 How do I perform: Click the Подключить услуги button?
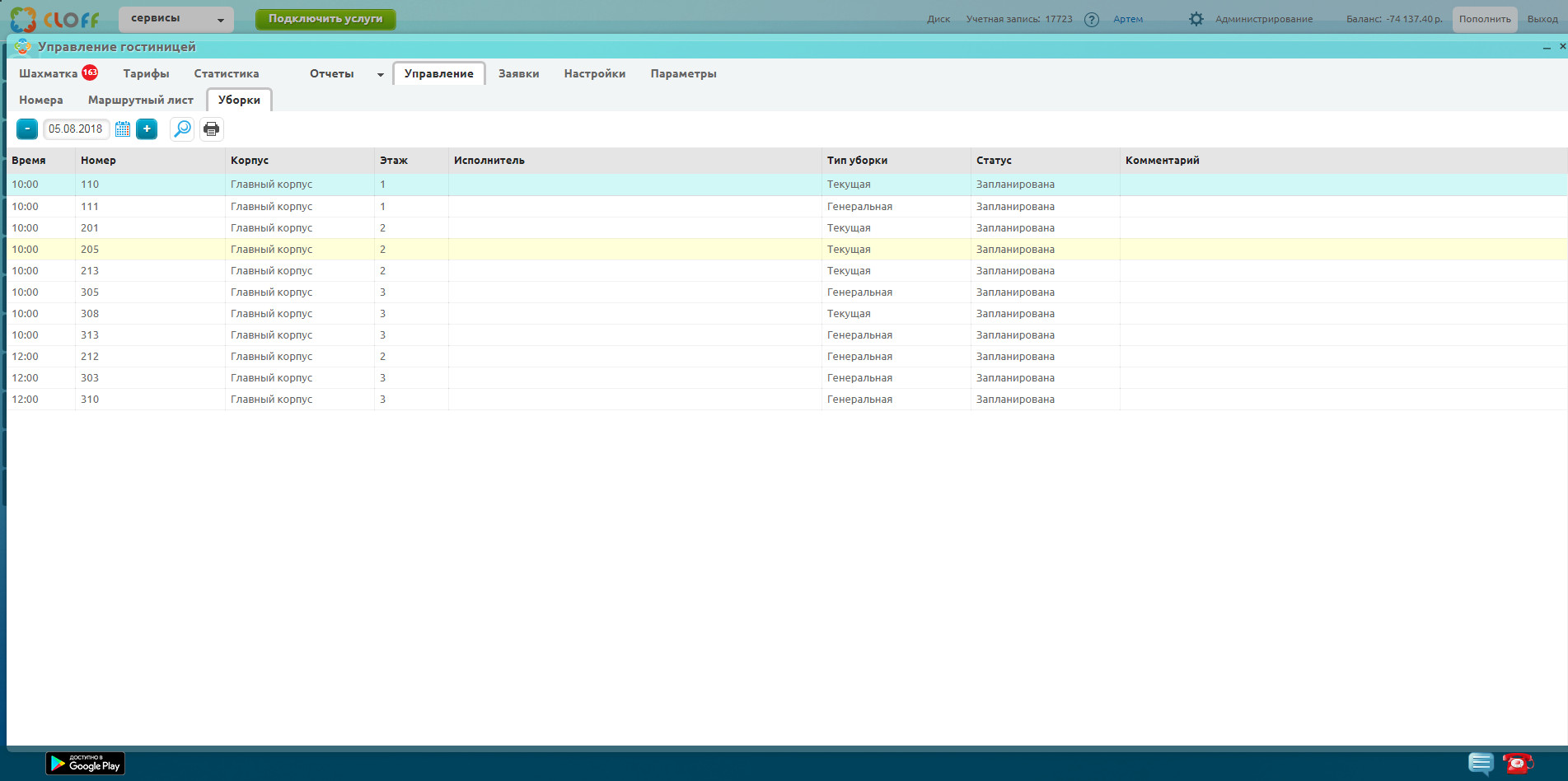pos(325,19)
